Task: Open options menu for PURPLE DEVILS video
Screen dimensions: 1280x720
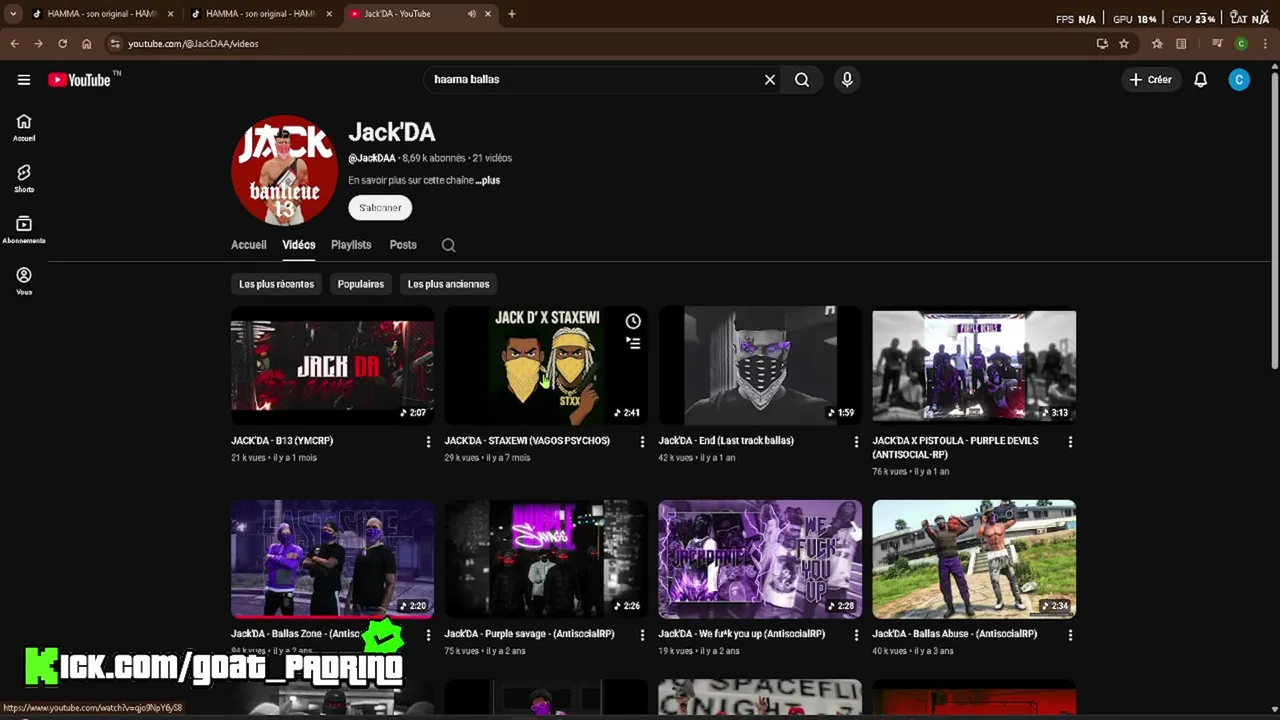Action: click(1070, 442)
